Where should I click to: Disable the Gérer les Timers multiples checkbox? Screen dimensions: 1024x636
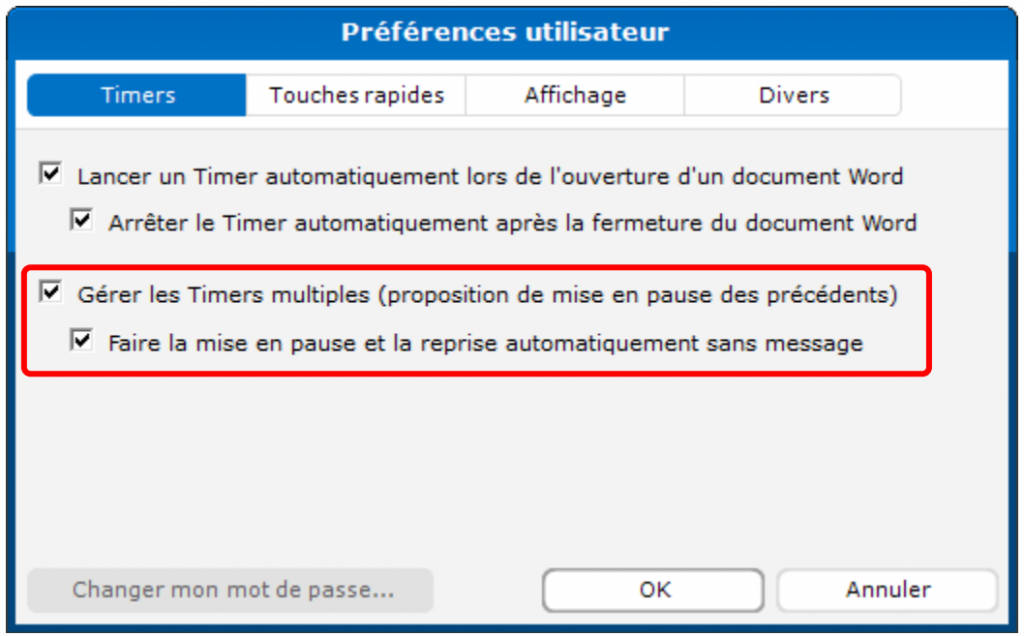point(50,293)
